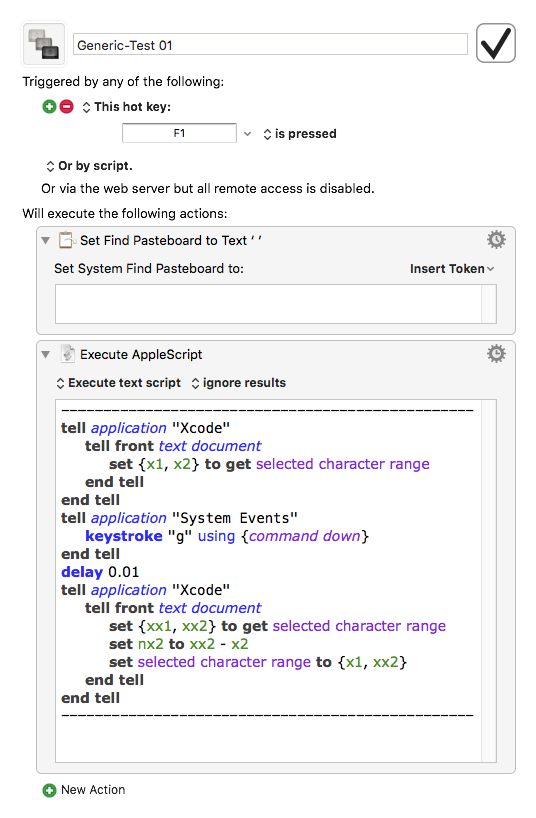Open the gear menu for Set Find Pasteboard action
Viewport: 536px width, 818px height.
tap(496, 240)
